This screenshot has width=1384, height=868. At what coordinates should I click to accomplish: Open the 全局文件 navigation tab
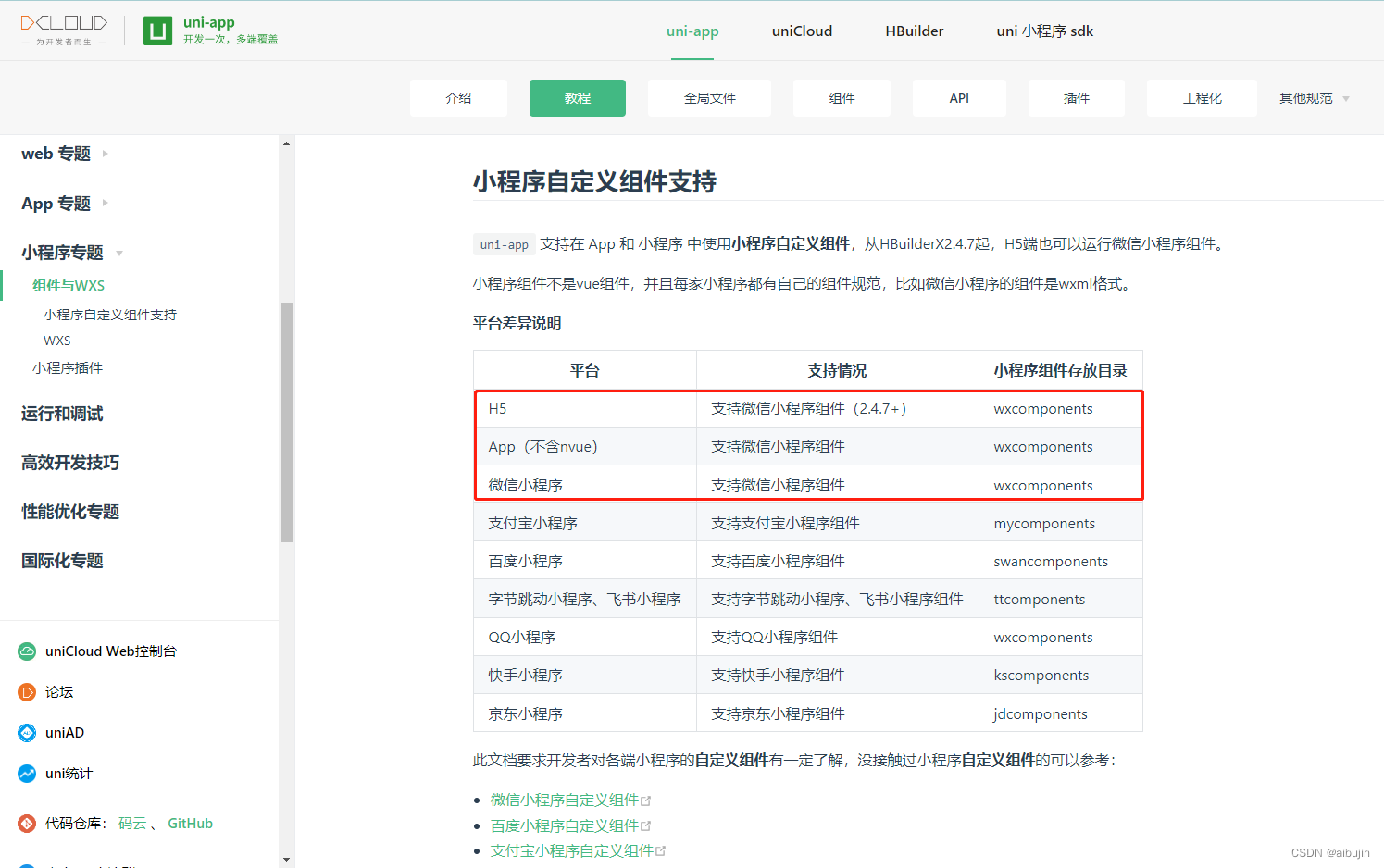click(x=710, y=98)
